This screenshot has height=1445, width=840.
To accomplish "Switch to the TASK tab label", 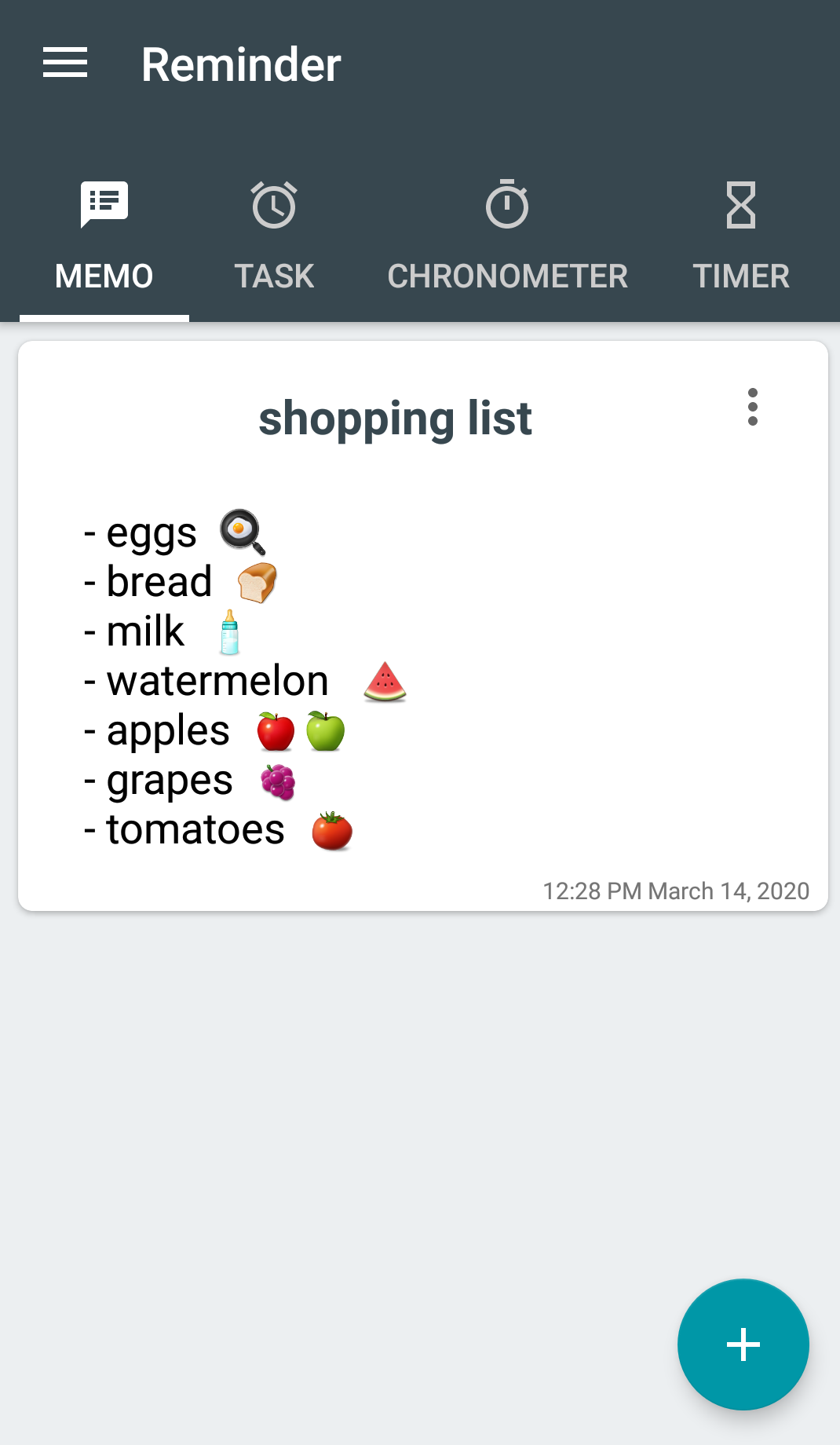I will point(274,276).
